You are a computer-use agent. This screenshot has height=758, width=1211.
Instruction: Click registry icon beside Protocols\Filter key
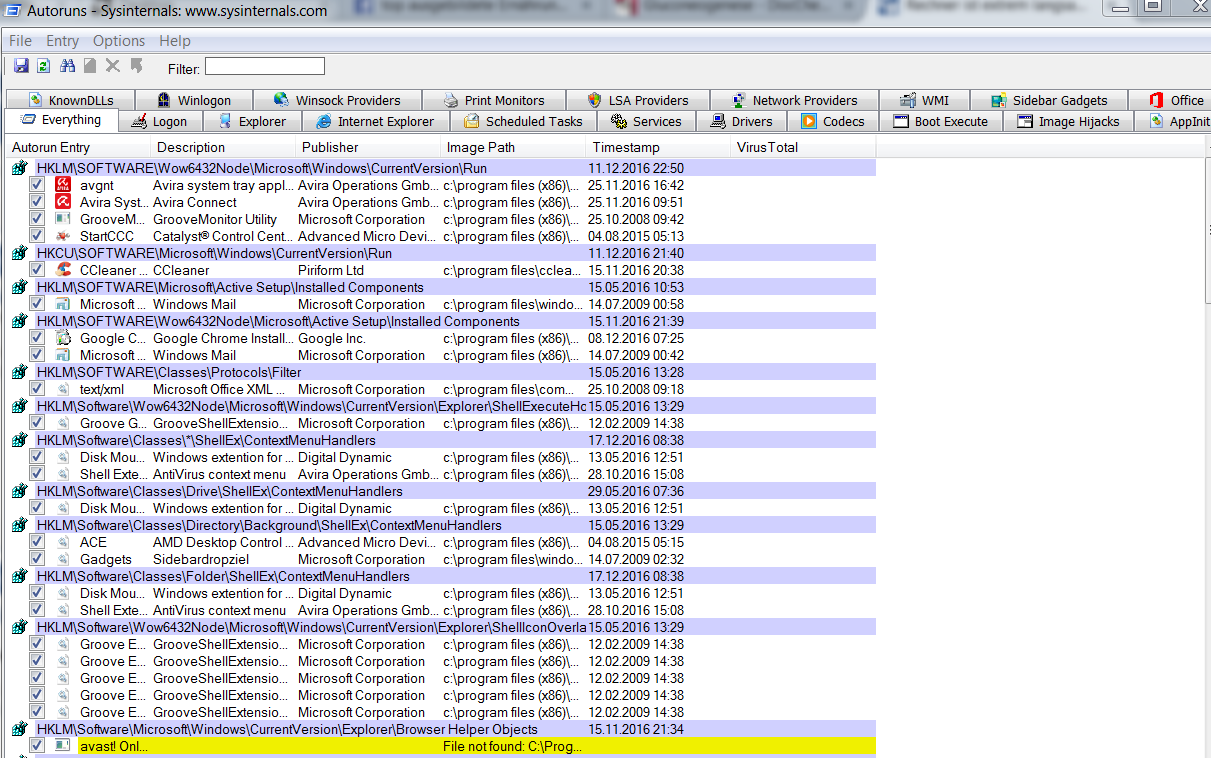click(x=19, y=372)
